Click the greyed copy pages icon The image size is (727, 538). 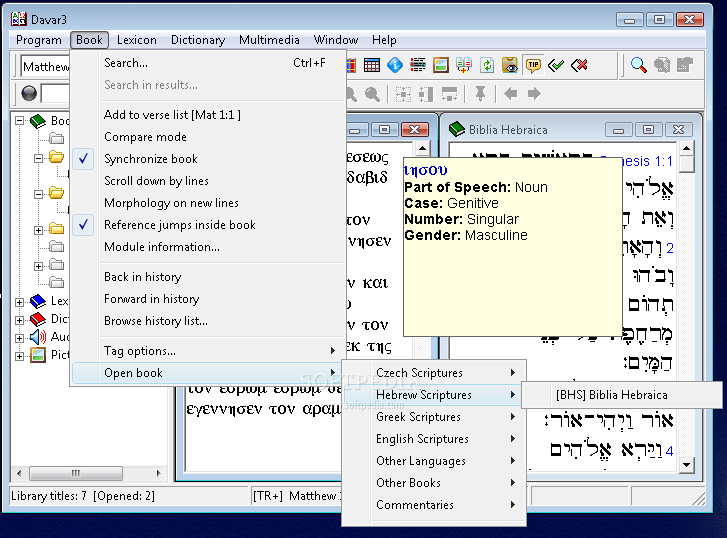coord(662,65)
